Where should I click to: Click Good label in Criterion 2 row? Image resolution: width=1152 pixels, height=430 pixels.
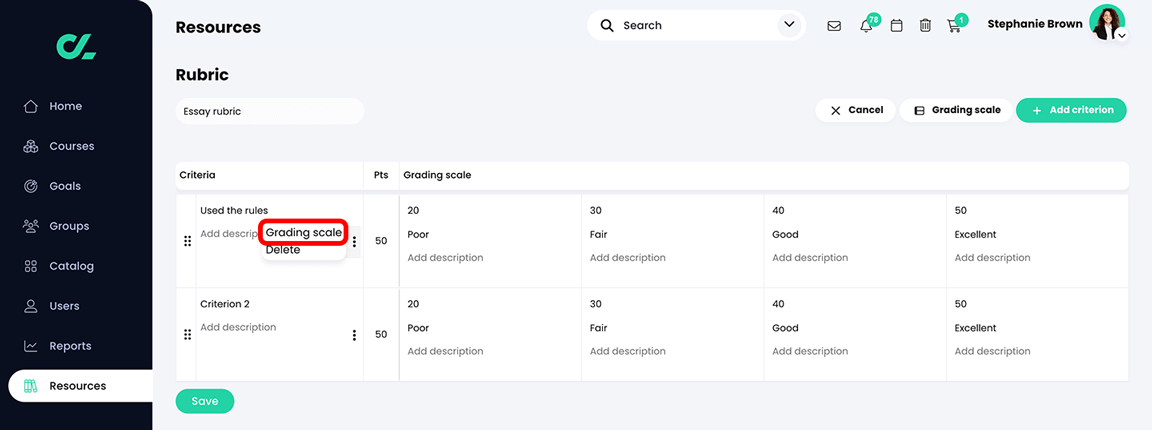pyautogui.click(x=785, y=328)
